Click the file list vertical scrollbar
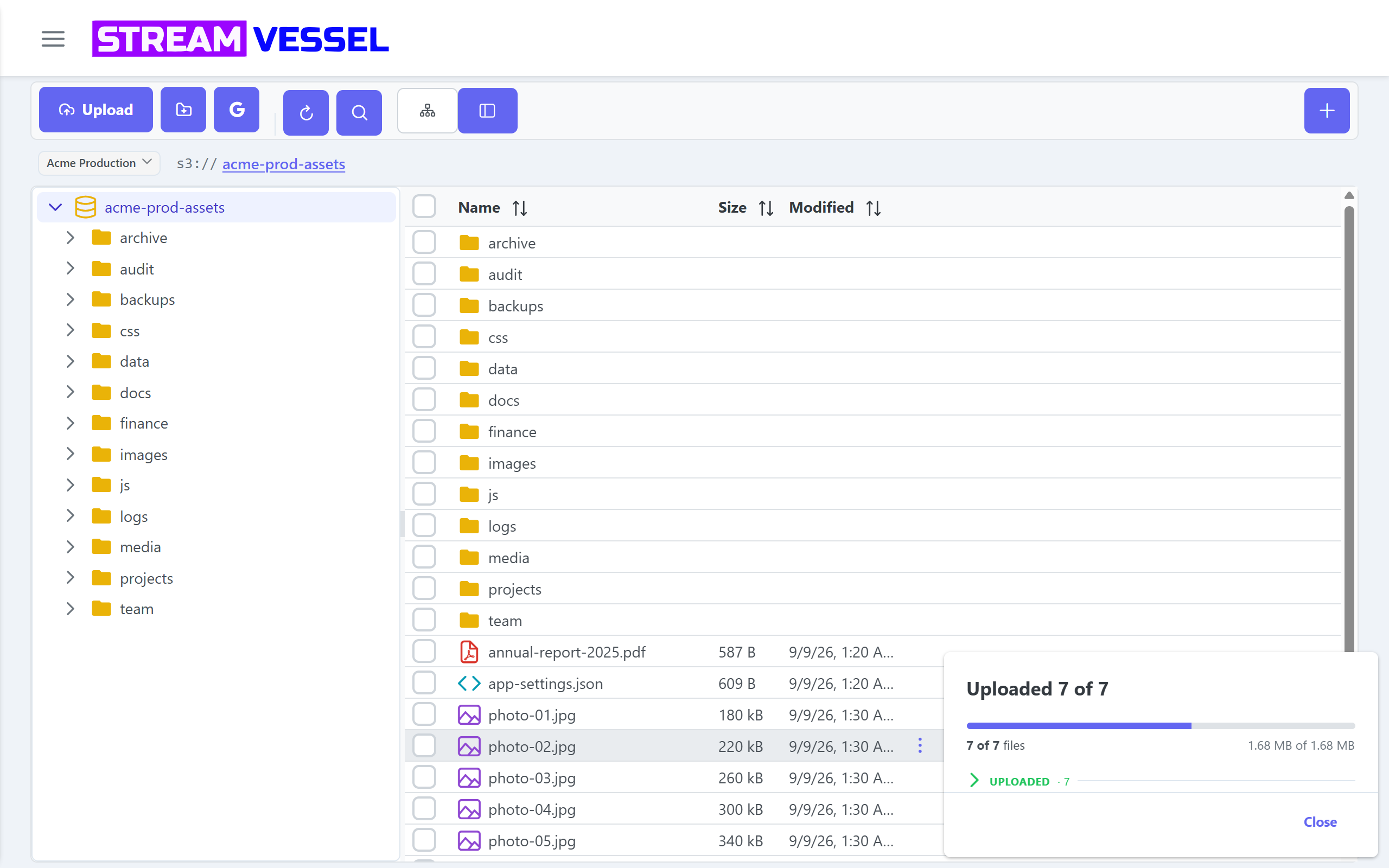The width and height of the screenshot is (1389, 868). 1349,427
